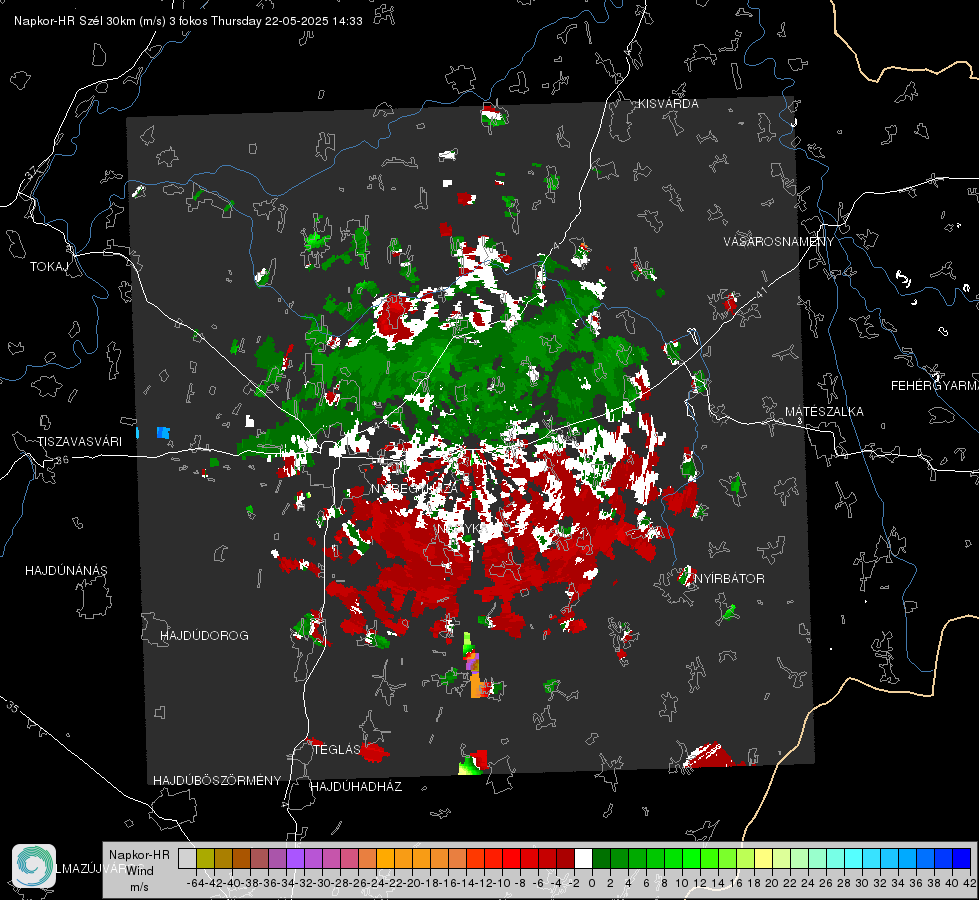979x900 pixels.
Task: Click the 42 value on the scale
Action: pos(970,883)
